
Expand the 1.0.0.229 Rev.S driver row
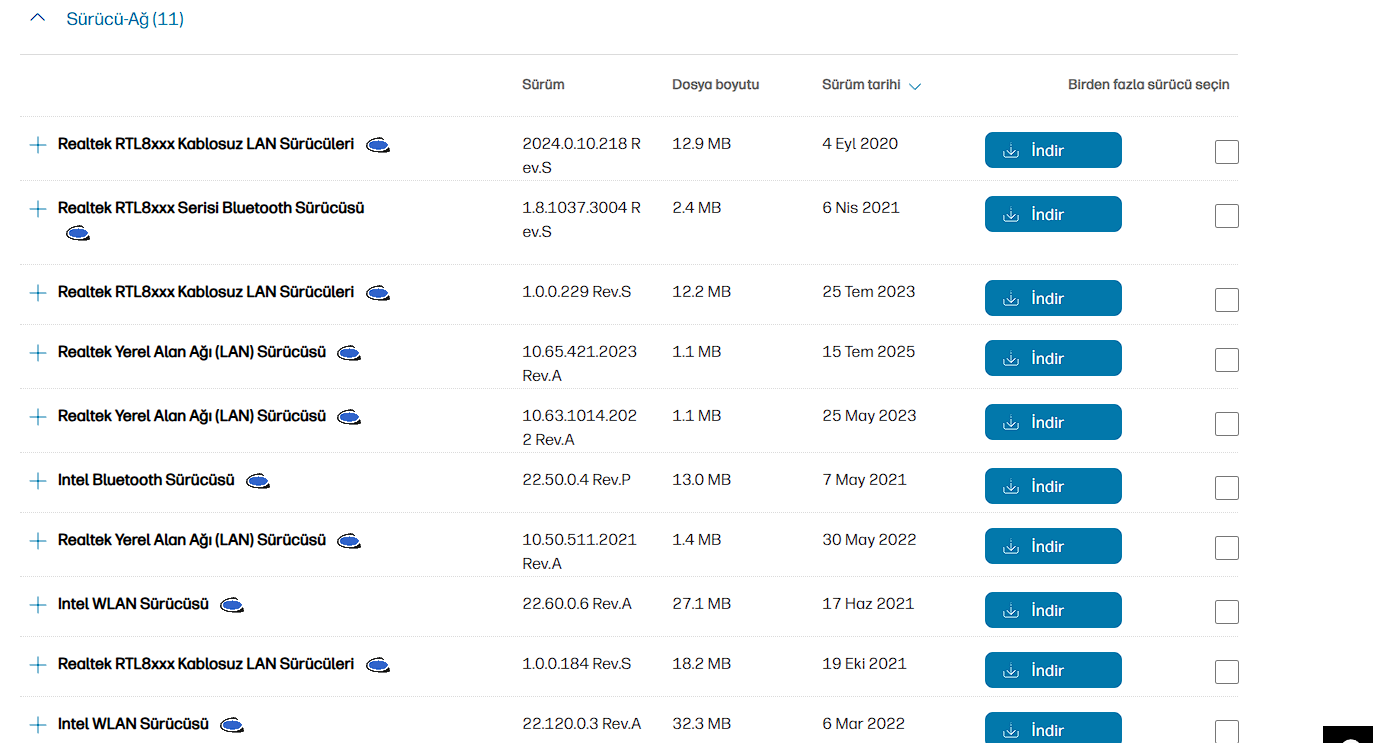pyautogui.click(x=38, y=293)
